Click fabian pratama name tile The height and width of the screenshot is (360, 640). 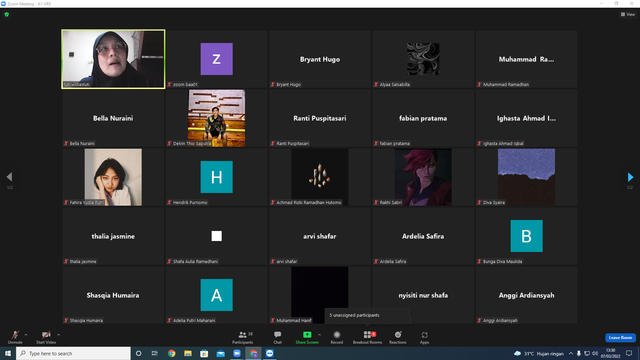click(x=423, y=118)
